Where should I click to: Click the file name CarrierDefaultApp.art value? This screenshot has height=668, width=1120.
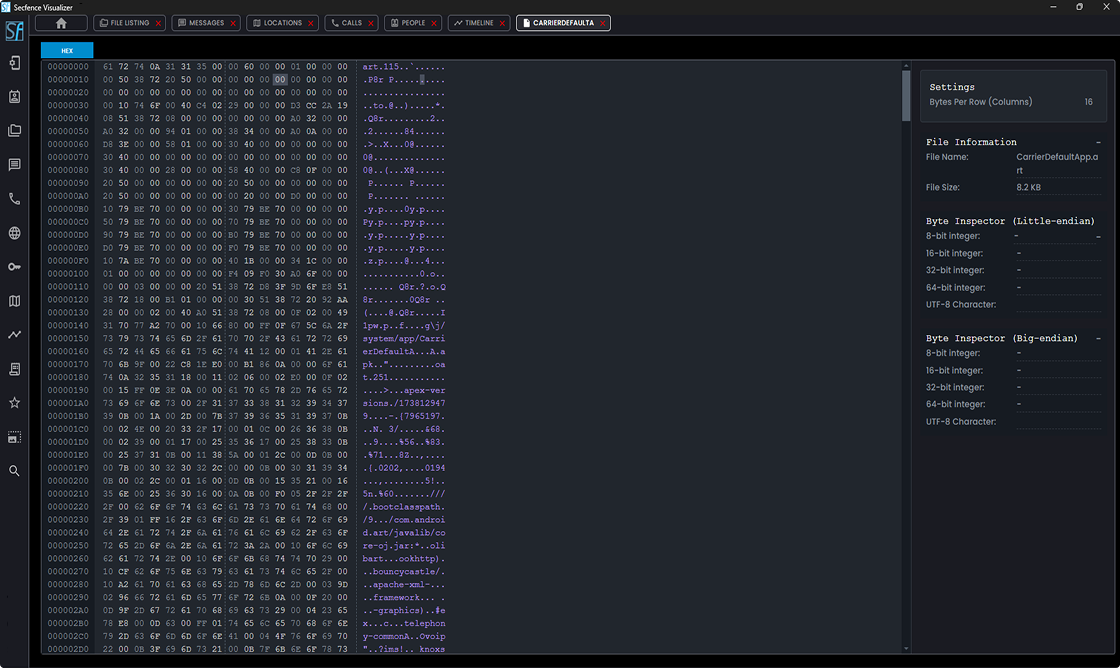(1057, 164)
